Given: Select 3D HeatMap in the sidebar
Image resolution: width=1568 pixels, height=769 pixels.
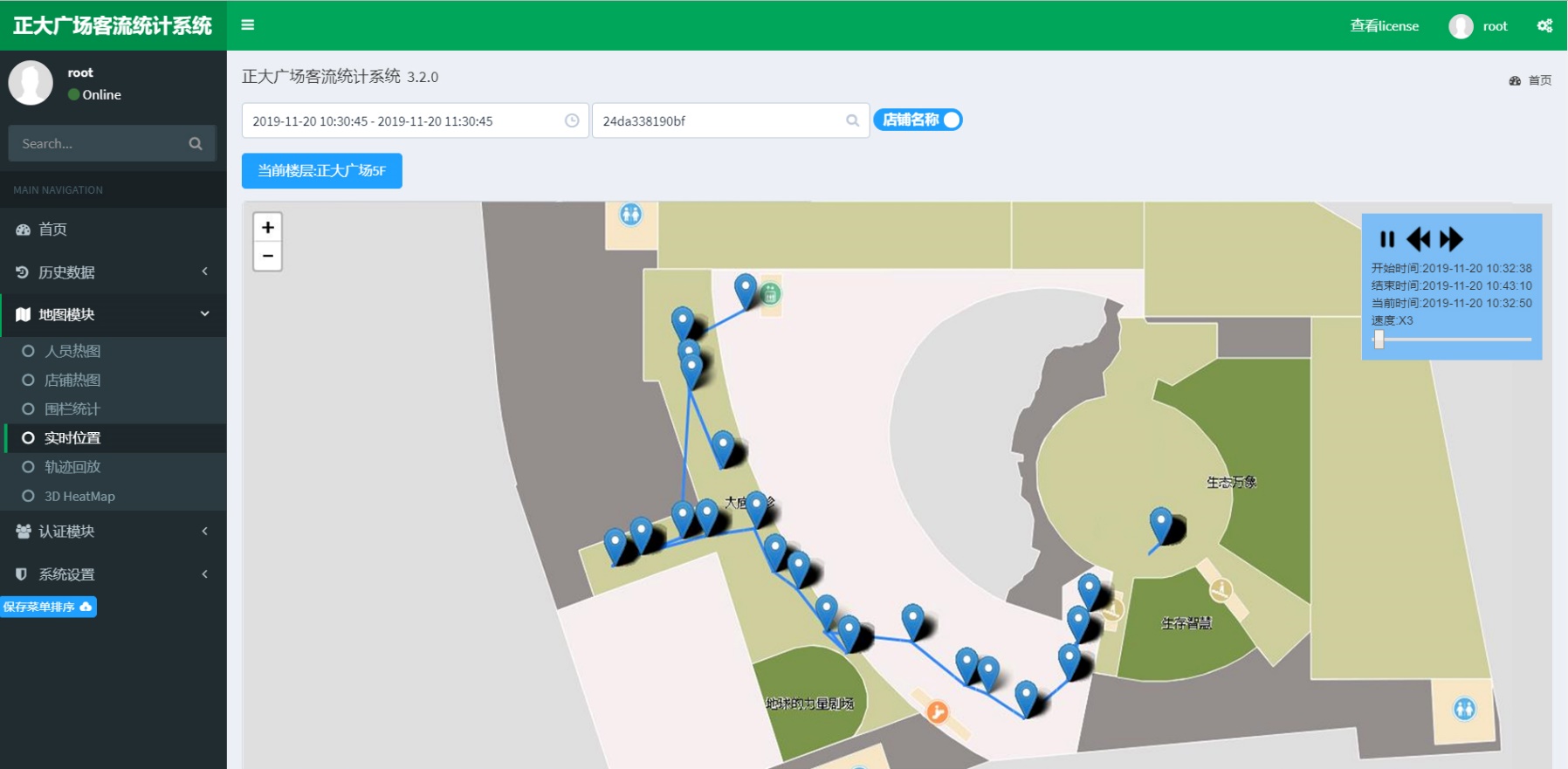Looking at the screenshot, I should (x=79, y=496).
